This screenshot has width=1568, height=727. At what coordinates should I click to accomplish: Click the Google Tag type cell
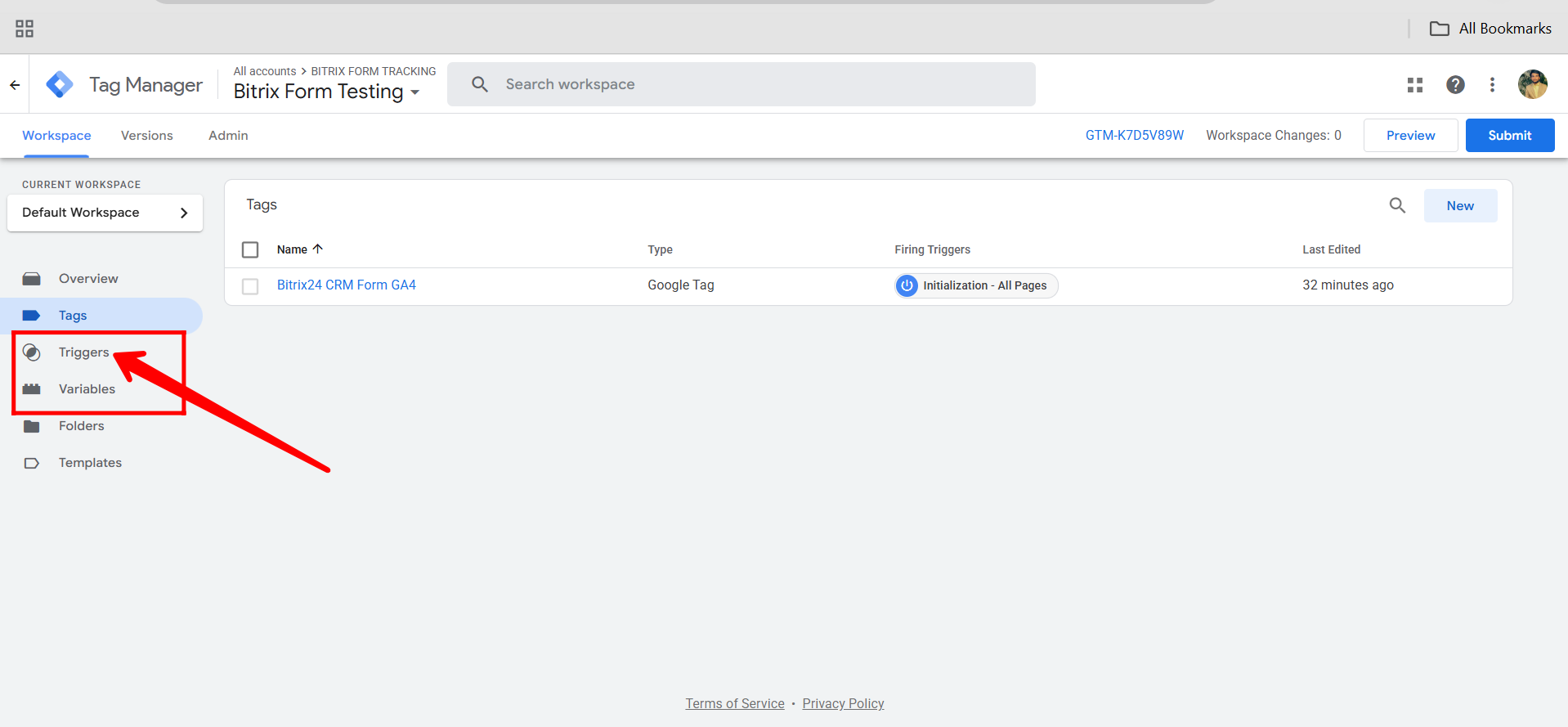coord(681,285)
